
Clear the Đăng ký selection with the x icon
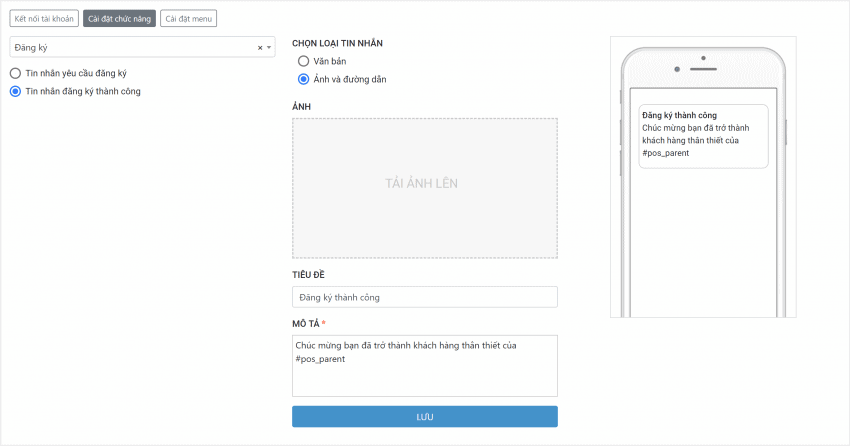(x=260, y=47)
